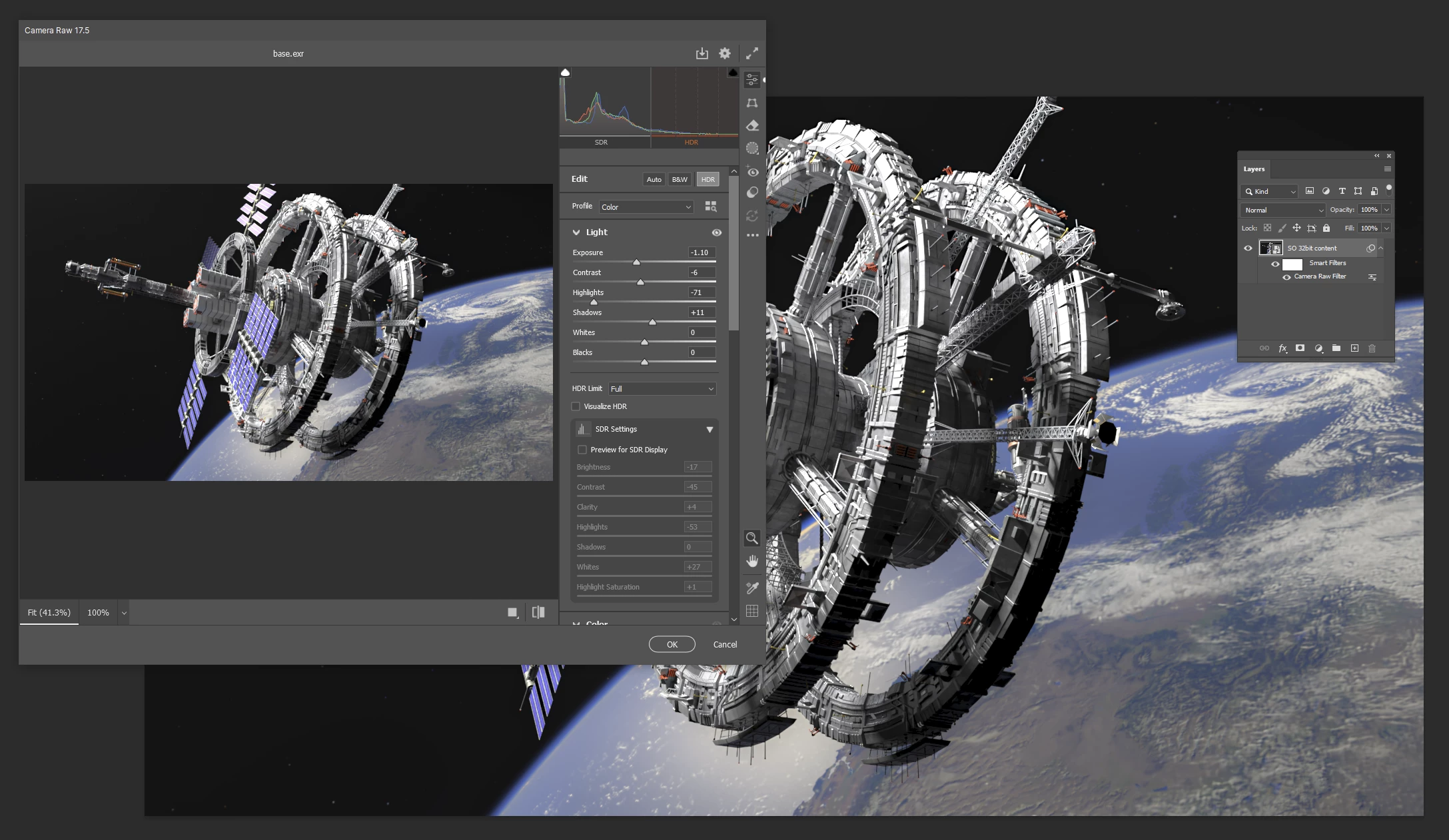Viewport: 1449px width, 840px height.
Task: Toggle the grid overlay icon
Action: click(x=752, y=611)
